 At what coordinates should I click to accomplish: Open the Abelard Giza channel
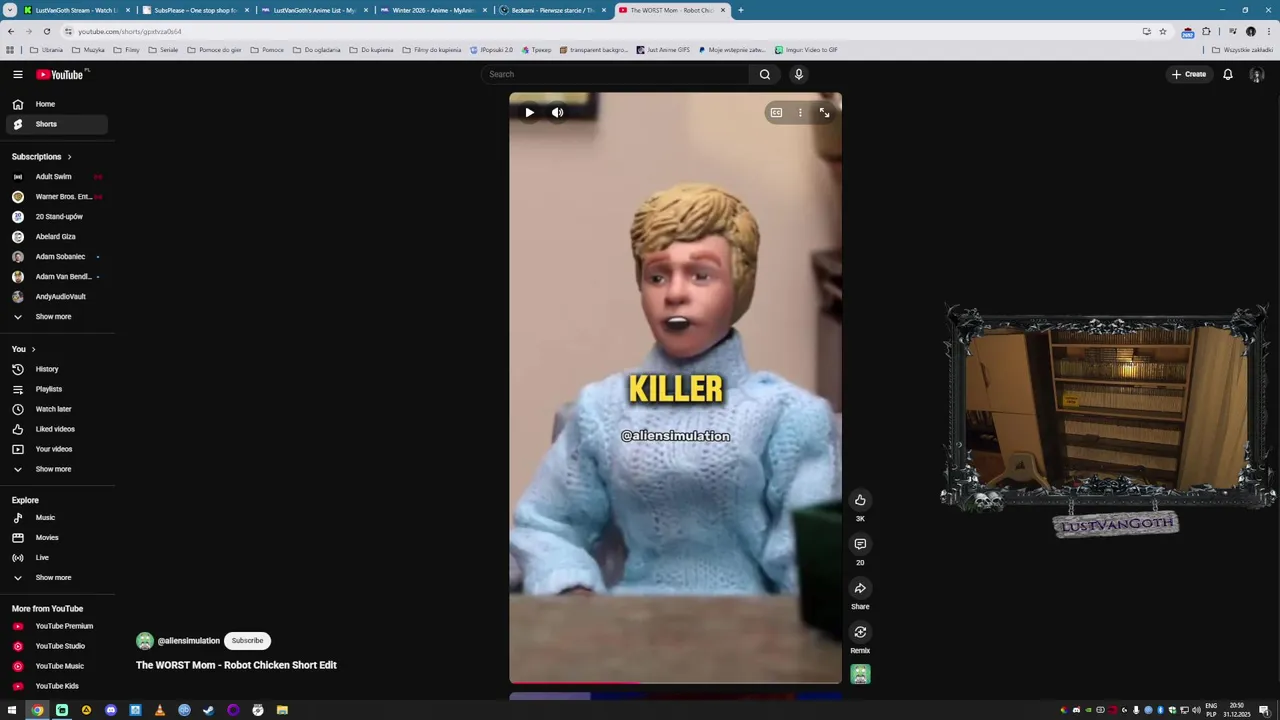click(x=55, y=237)
